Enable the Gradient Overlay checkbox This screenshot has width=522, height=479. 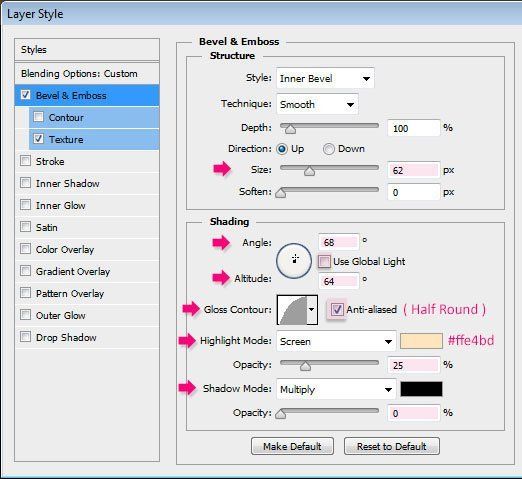tap(25, 271)
